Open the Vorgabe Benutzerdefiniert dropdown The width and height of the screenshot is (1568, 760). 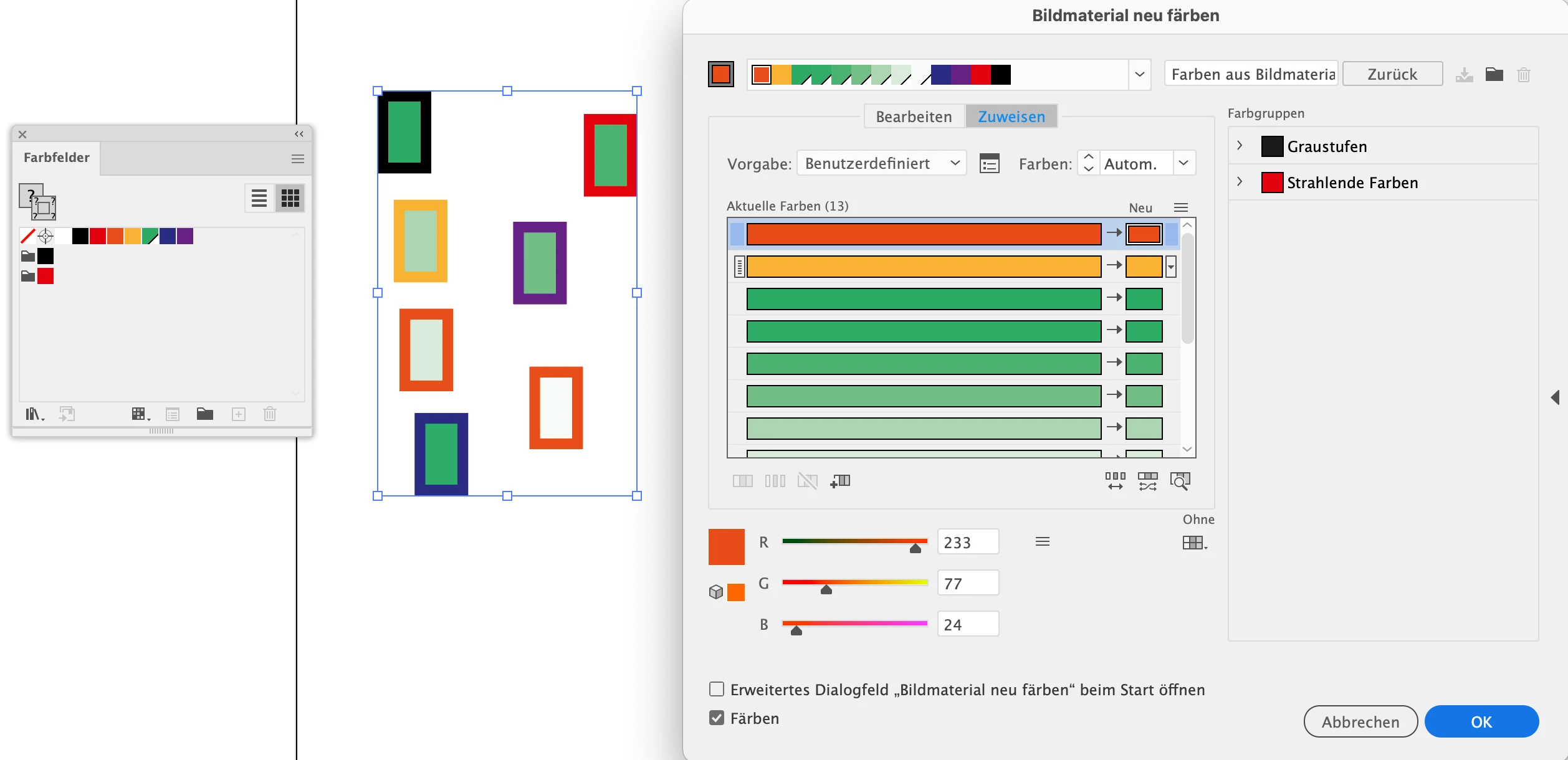click(x=881, y=164)
